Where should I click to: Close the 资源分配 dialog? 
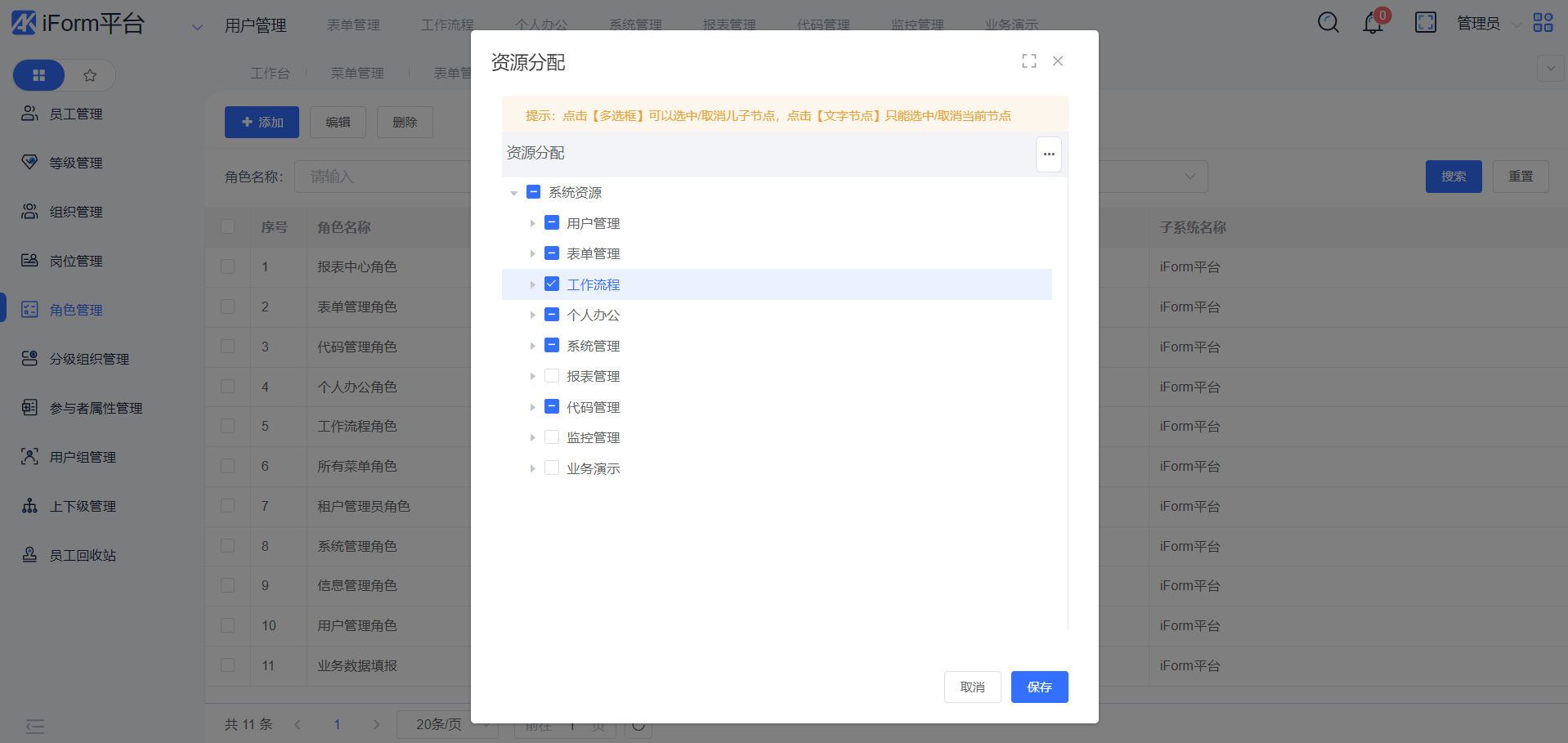pyautogui.click(x=1057, y=61)
